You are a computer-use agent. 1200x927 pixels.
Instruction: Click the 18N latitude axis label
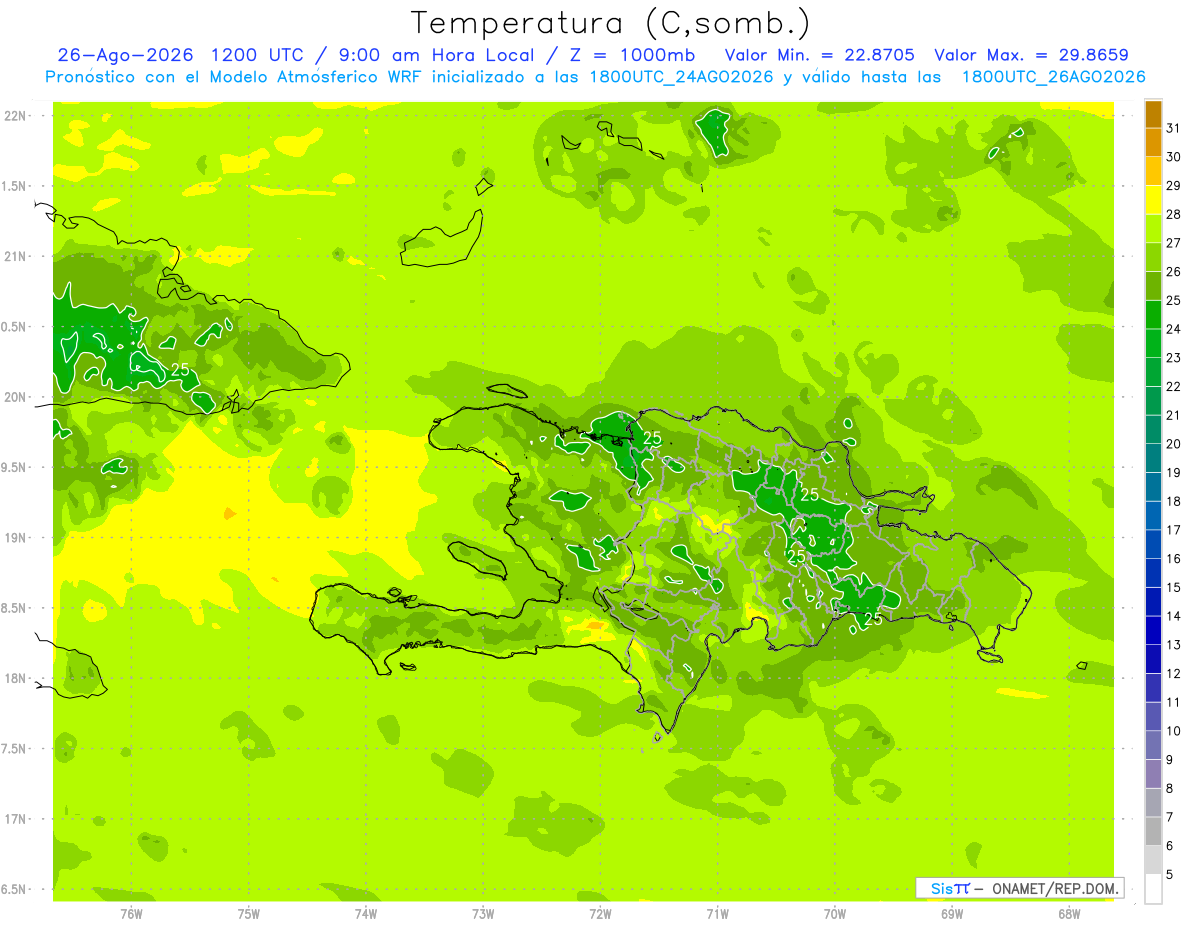click(x=16, y=678)
